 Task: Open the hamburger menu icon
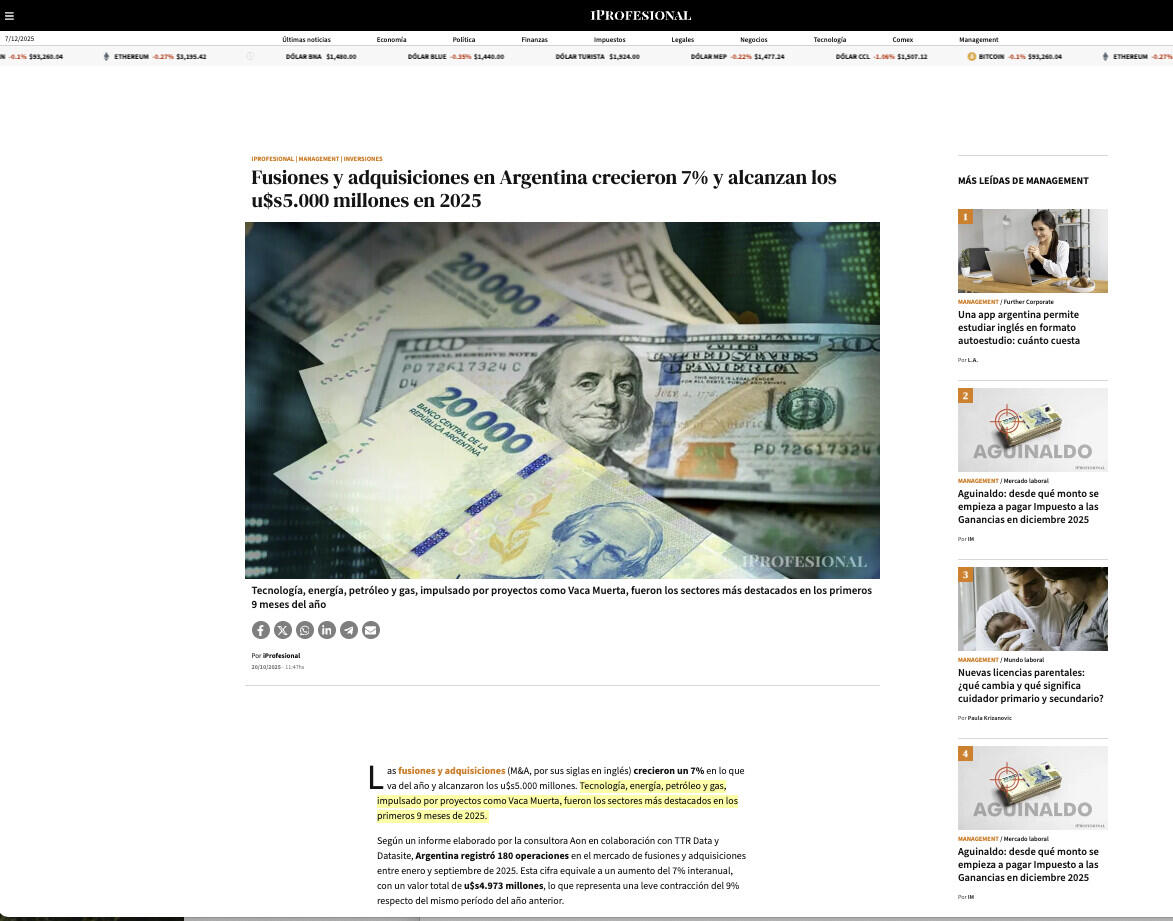coord(9,16)
